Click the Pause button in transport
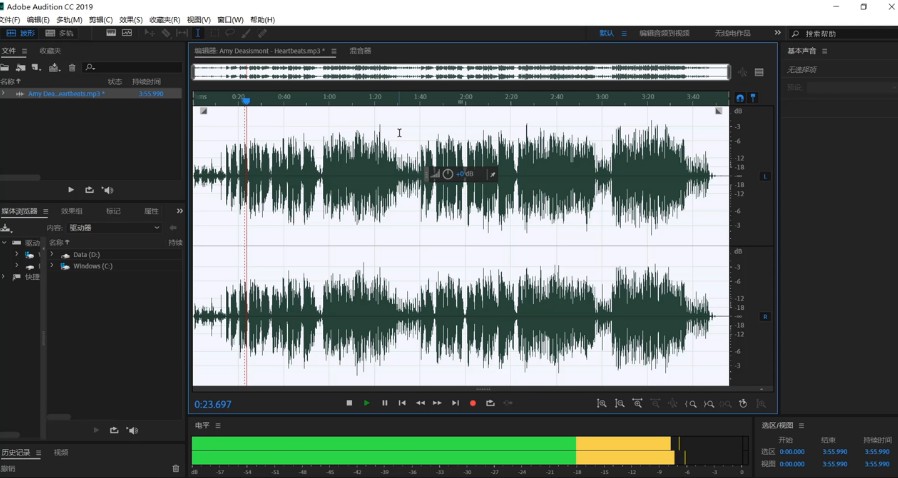 click(x=385, y=403)
